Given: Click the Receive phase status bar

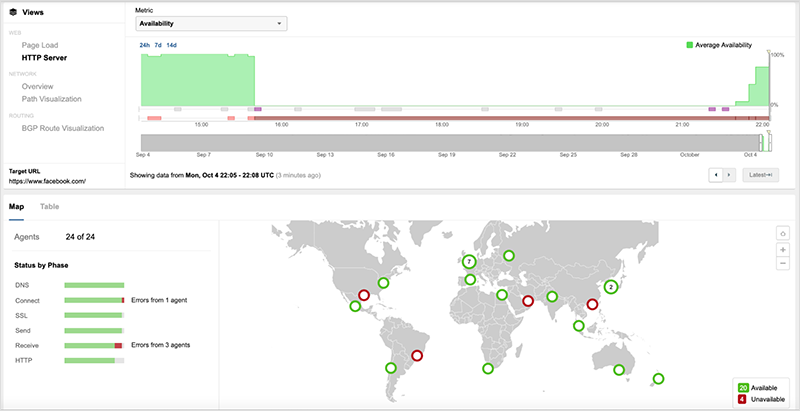Looking at the screenshot, I should 93,345.
